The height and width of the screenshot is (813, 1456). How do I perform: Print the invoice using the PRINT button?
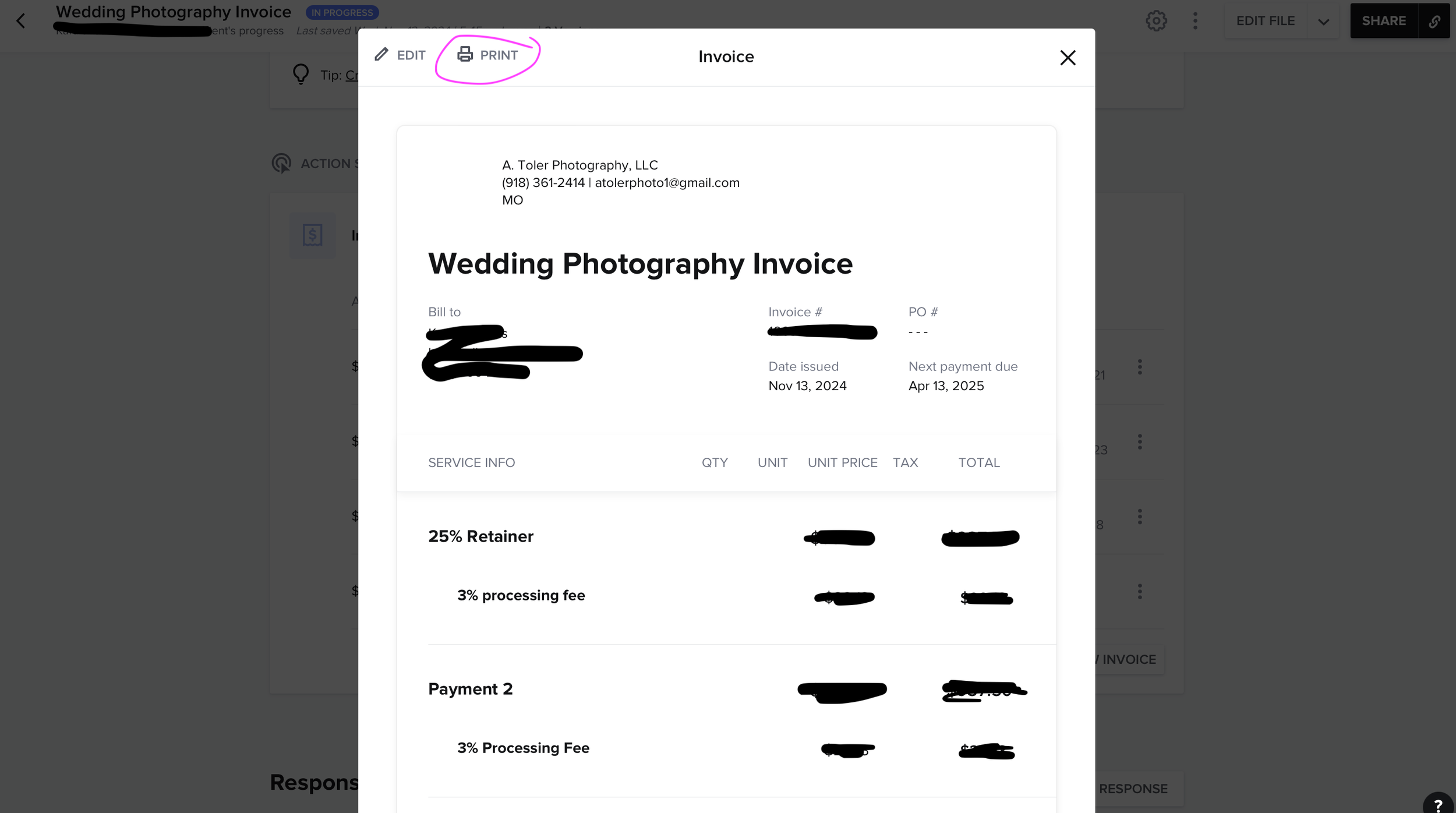coord(487,55)
